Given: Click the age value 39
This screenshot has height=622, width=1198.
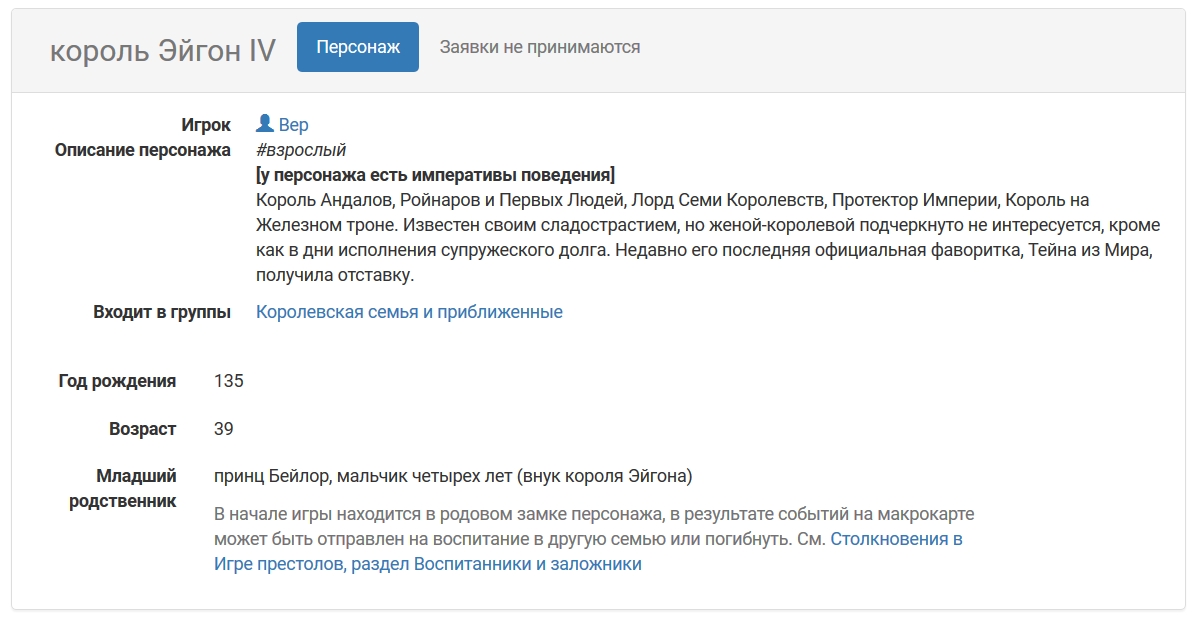Looking at the screenshot, I should [x=224, y=429].
